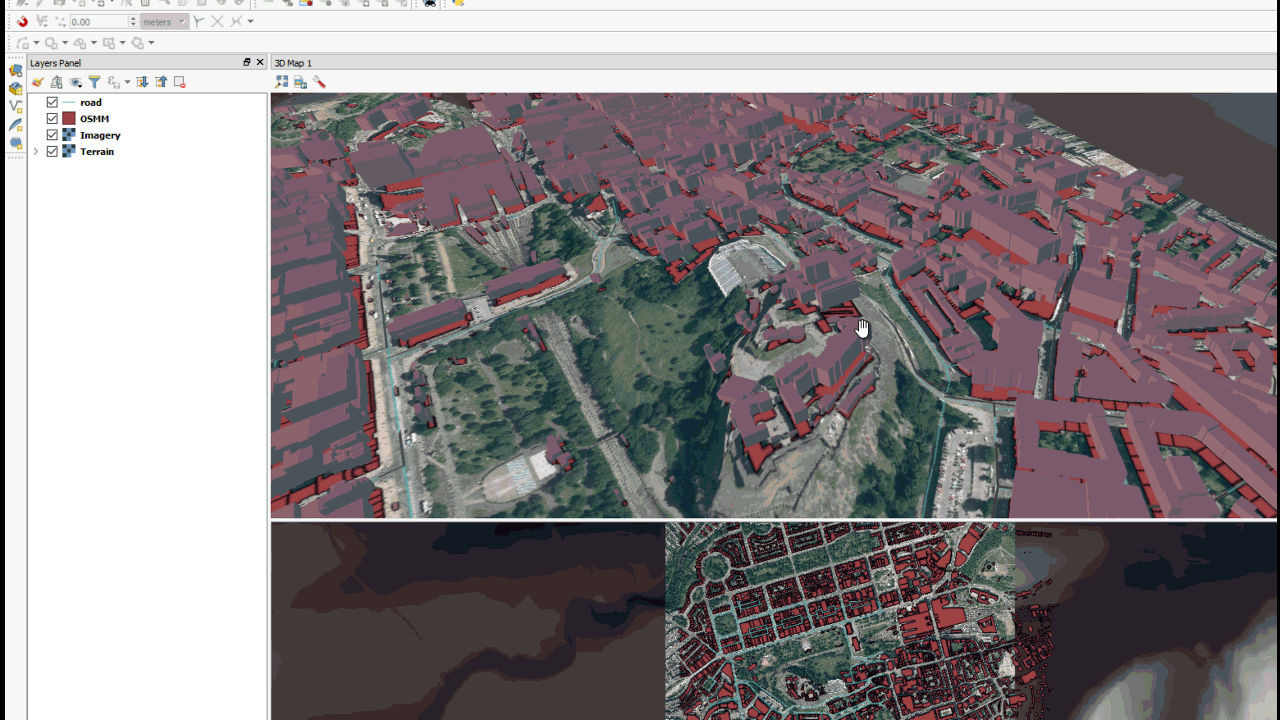Add SpatiaLite feather icon in left toolbar
Screen dimensions: 1280x720
pyautogui.click(x=15, y=125)
